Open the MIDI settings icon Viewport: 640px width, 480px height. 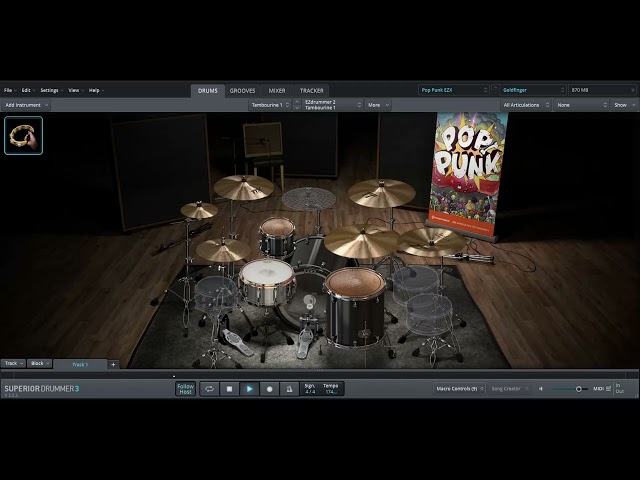click(x=608, y=389)
